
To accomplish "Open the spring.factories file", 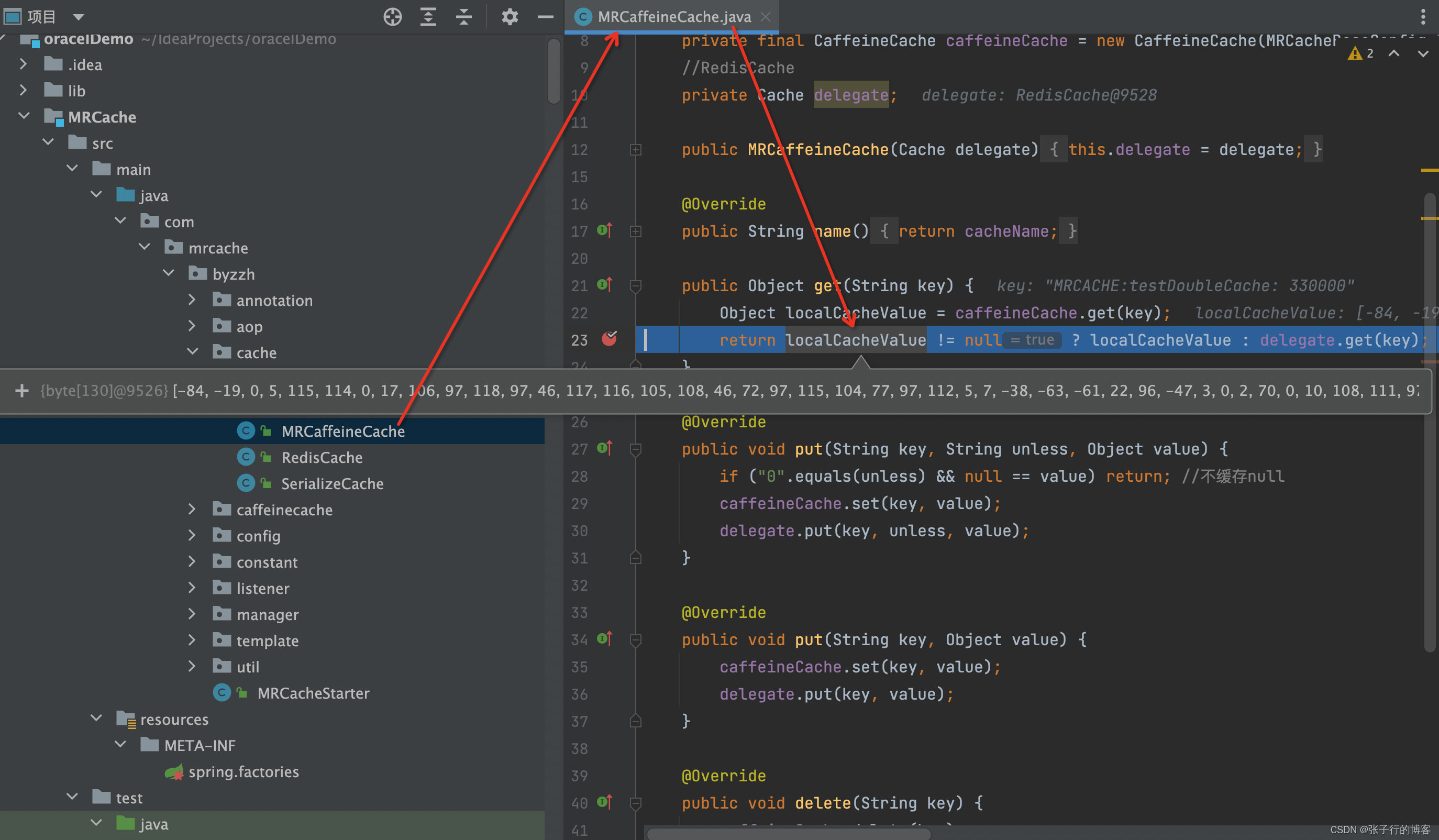I will (x=243, y=771).
